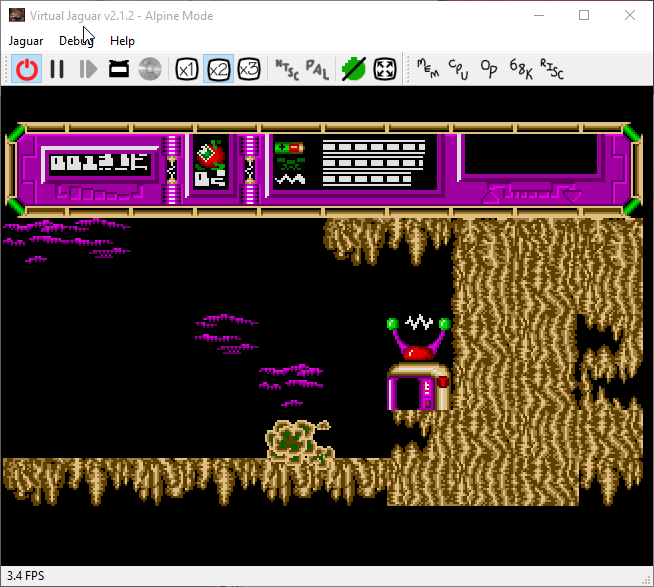The width and height of the screenshot is (654, 587).
Task: Click the red Power button in toolbar
Action: (x=27, y=69)
